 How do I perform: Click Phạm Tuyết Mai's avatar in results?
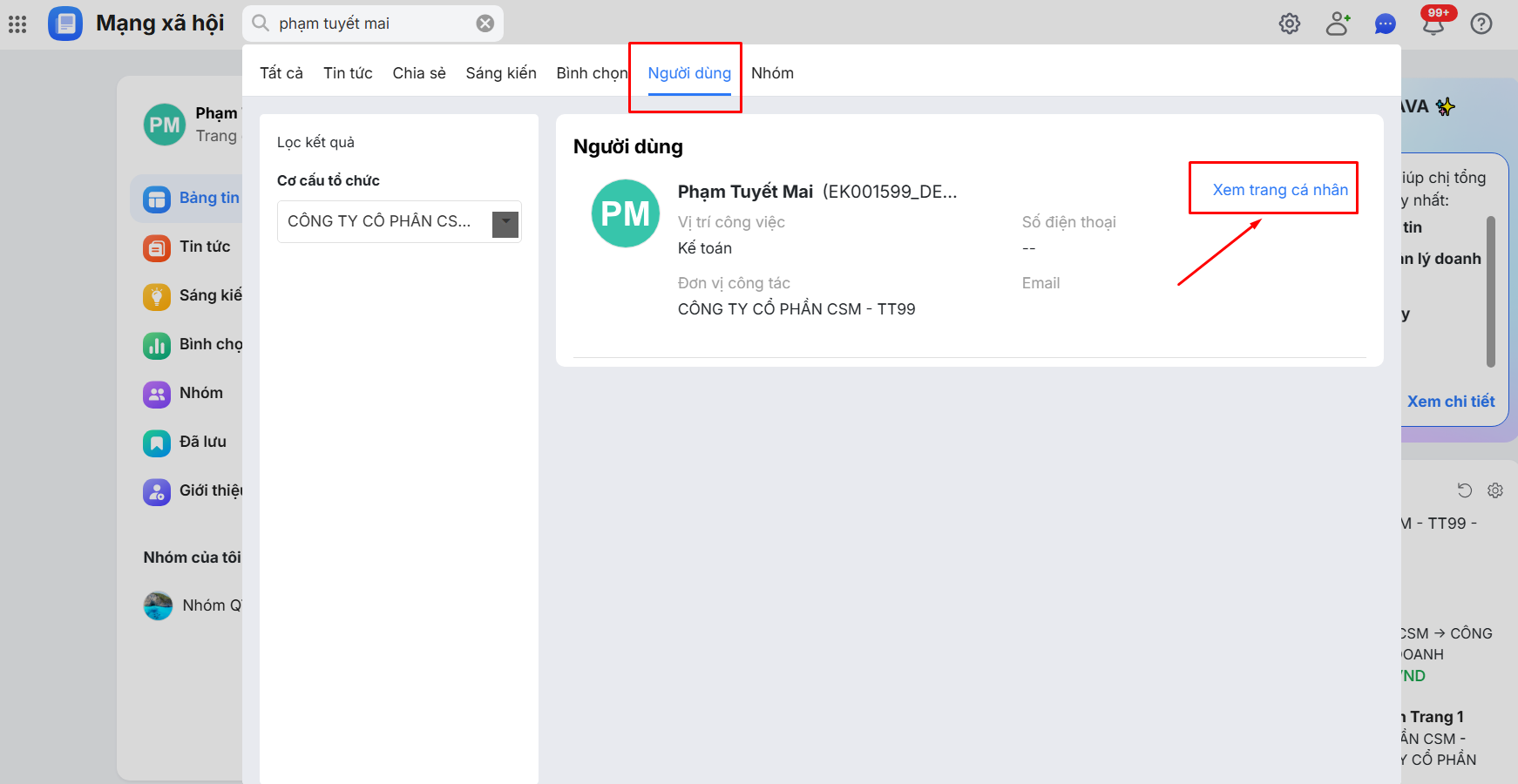point(626,213)
